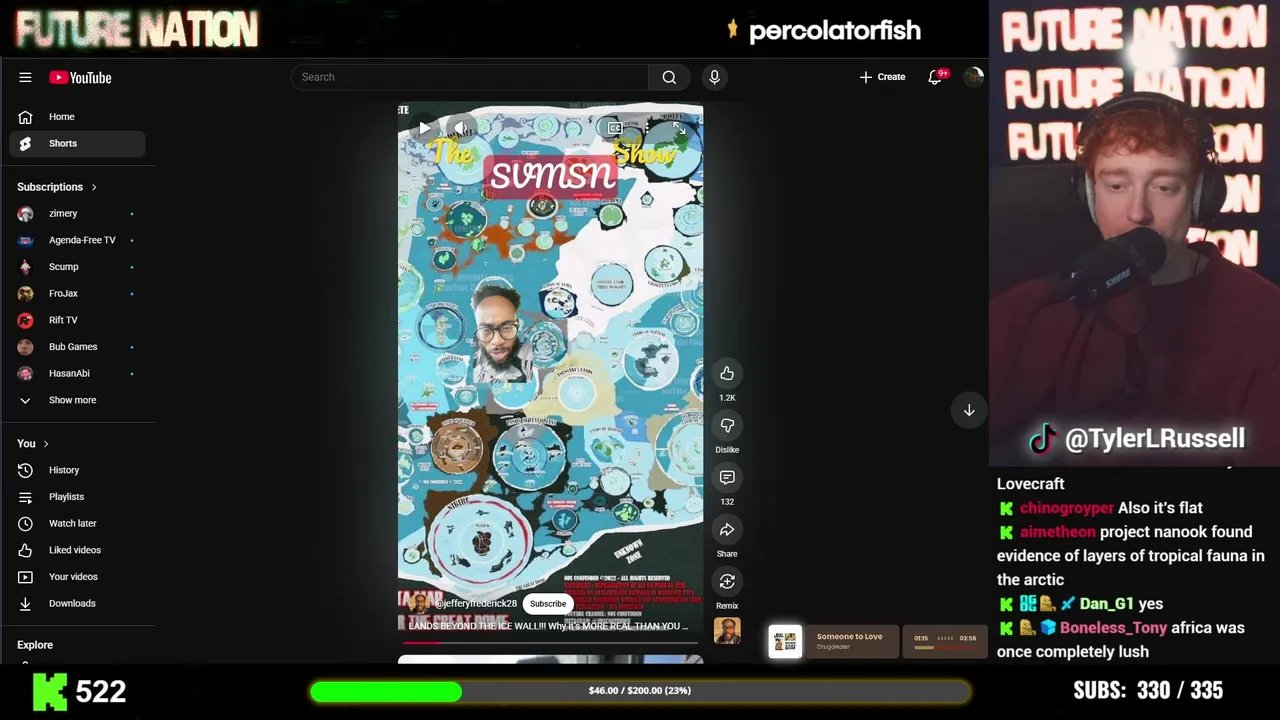The image size is (1280, 720).
Task: Open HasanAbi channel
Action: click(x=77, y=373)
